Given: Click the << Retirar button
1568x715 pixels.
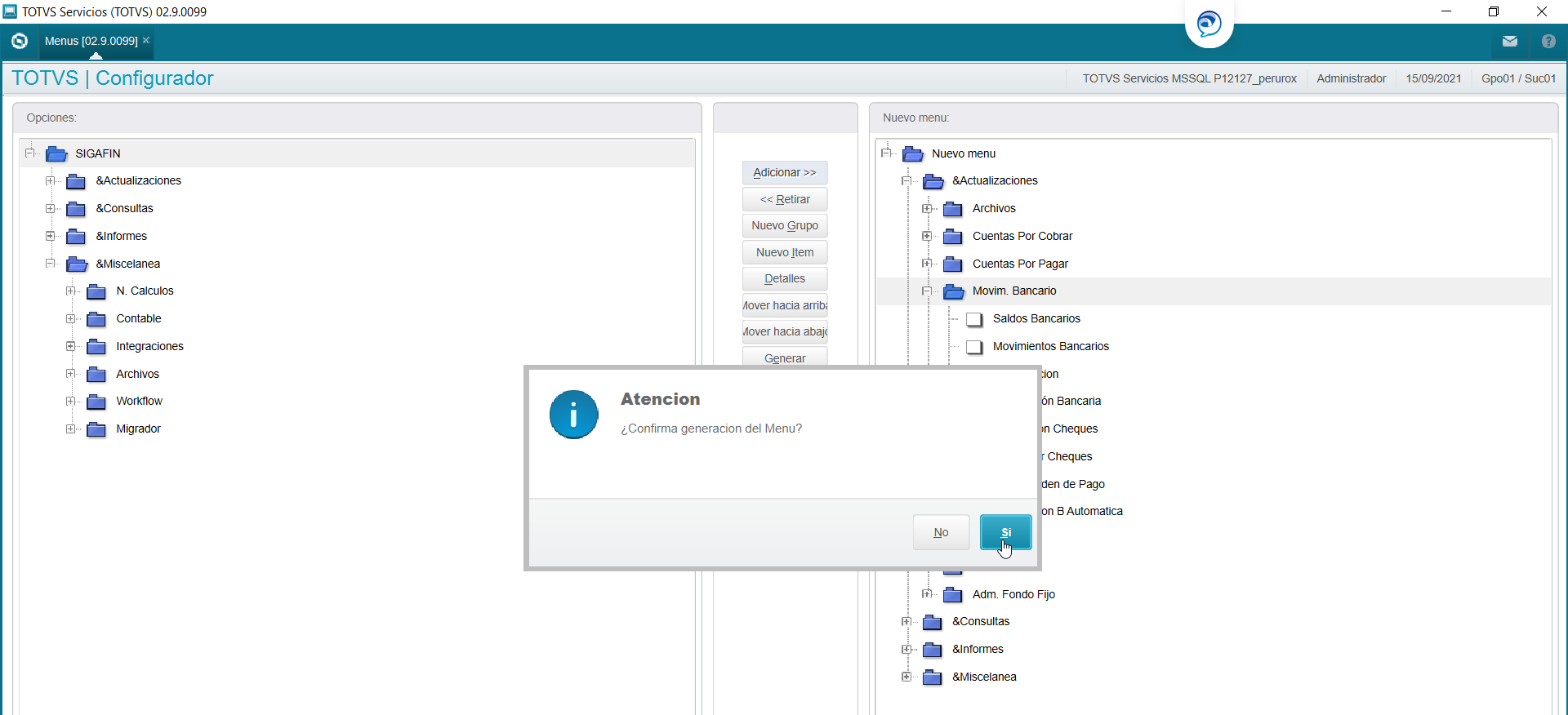Looking at the screenshot, I should coord(785,199).
